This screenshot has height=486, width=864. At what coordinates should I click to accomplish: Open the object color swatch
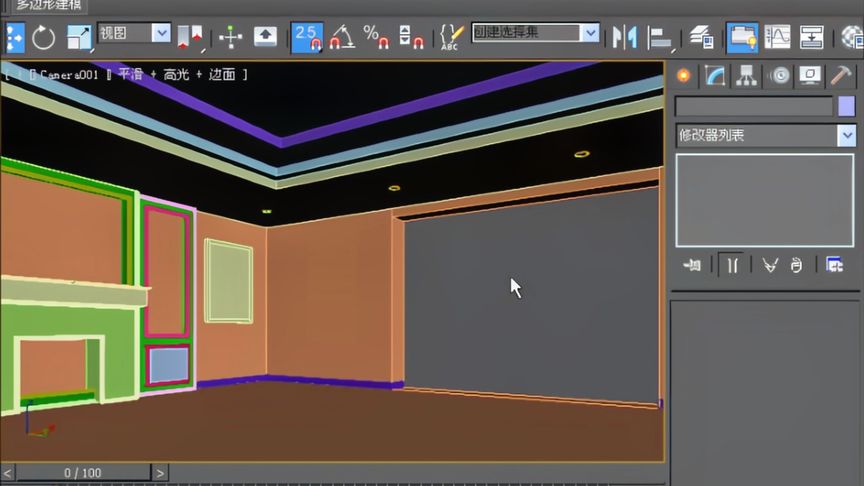(x=846, y=106)
